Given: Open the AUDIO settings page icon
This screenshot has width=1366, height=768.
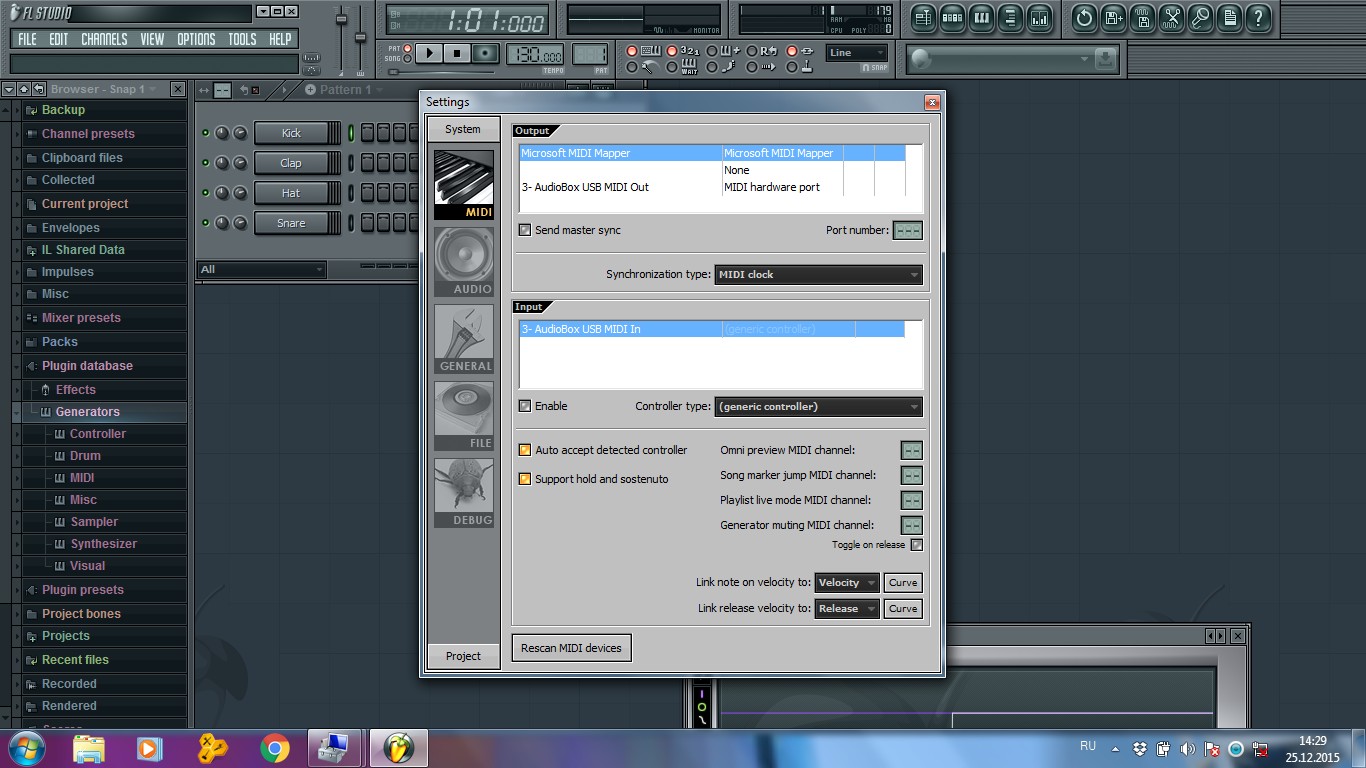Looking at the screenshot, I should coord(464,262).
